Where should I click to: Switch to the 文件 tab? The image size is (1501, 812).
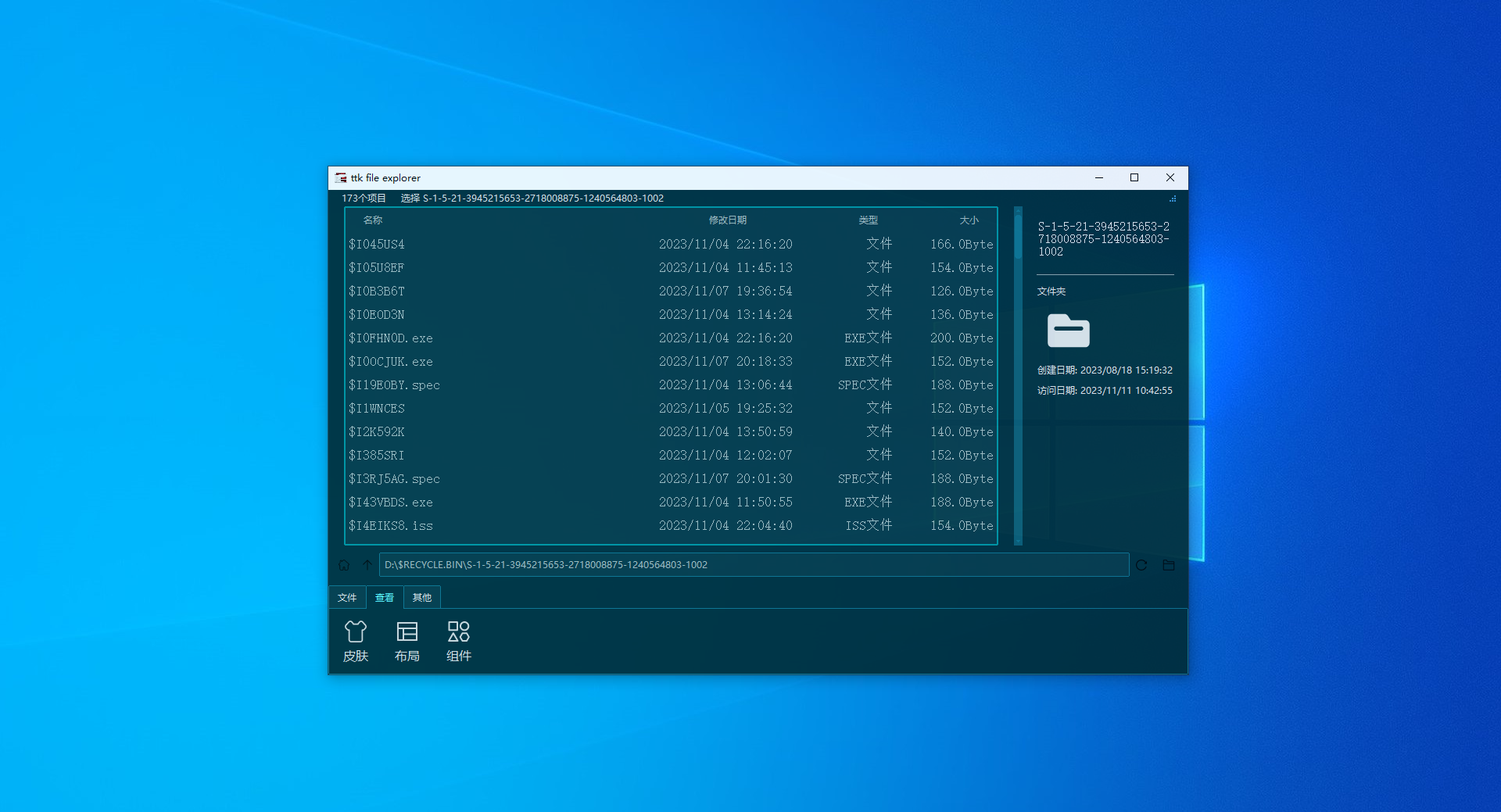(x=347, y=597)
